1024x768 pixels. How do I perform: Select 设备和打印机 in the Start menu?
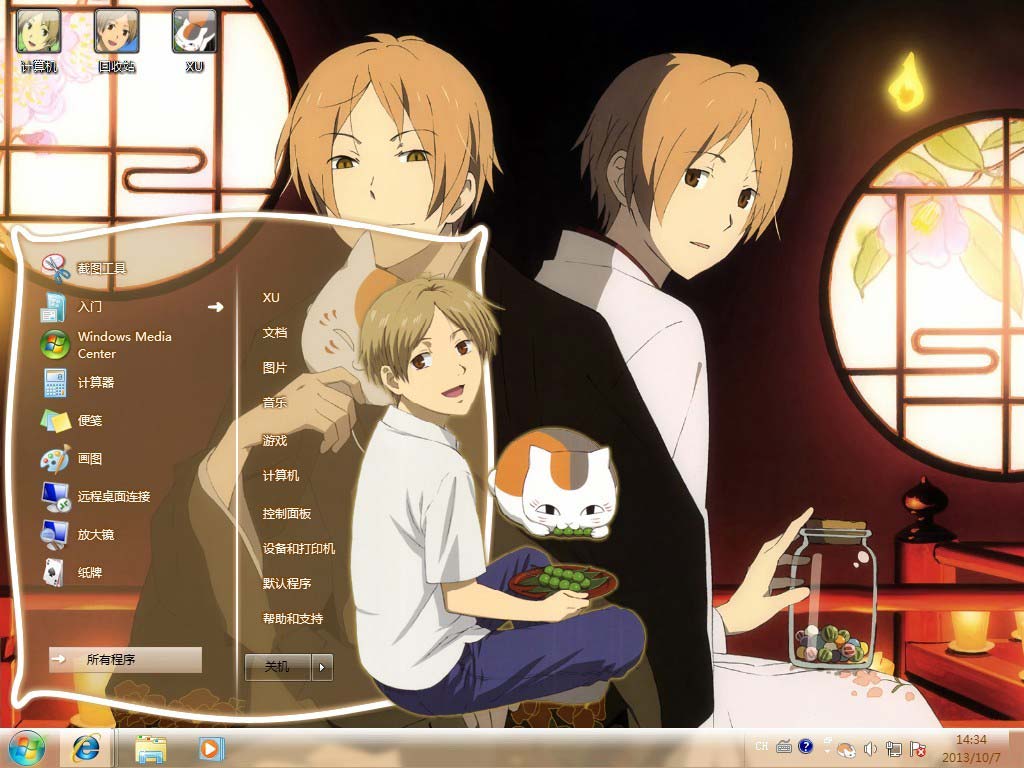click(x=299, y=548)
